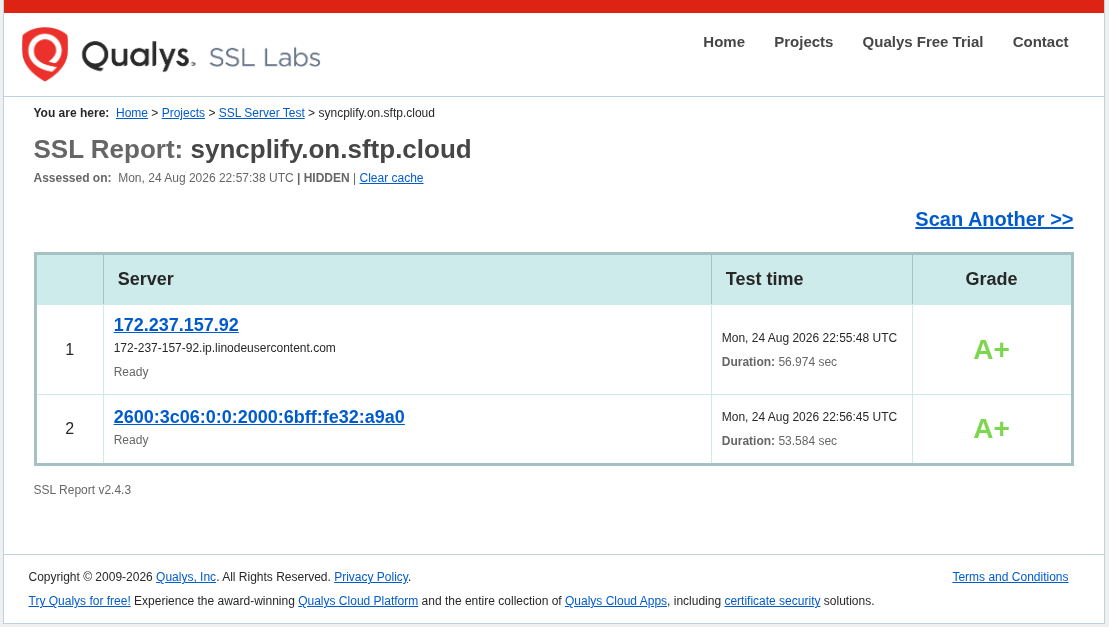
Task: Click test time Mon, 24 Aug 2026 22:55:48 UTC
Action: click(x=809, y=338)
